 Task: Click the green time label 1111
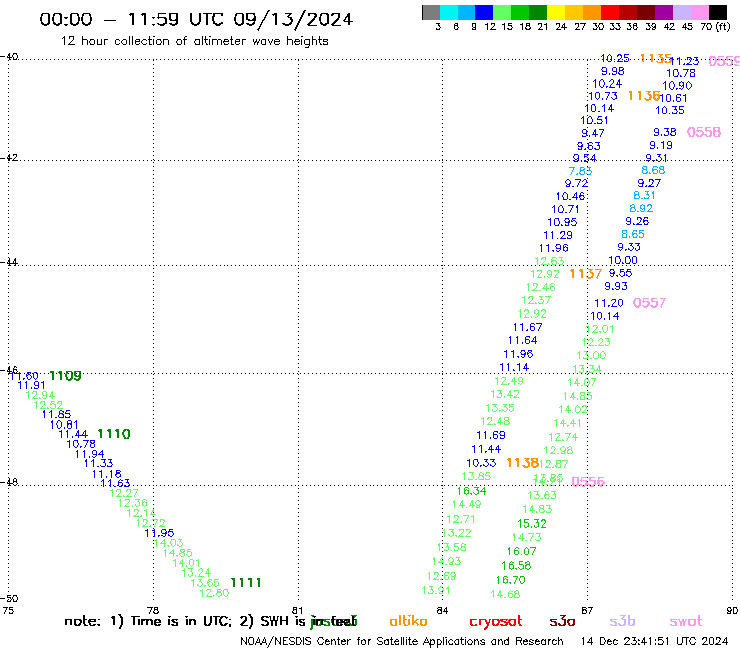click(x=245, y=582)
